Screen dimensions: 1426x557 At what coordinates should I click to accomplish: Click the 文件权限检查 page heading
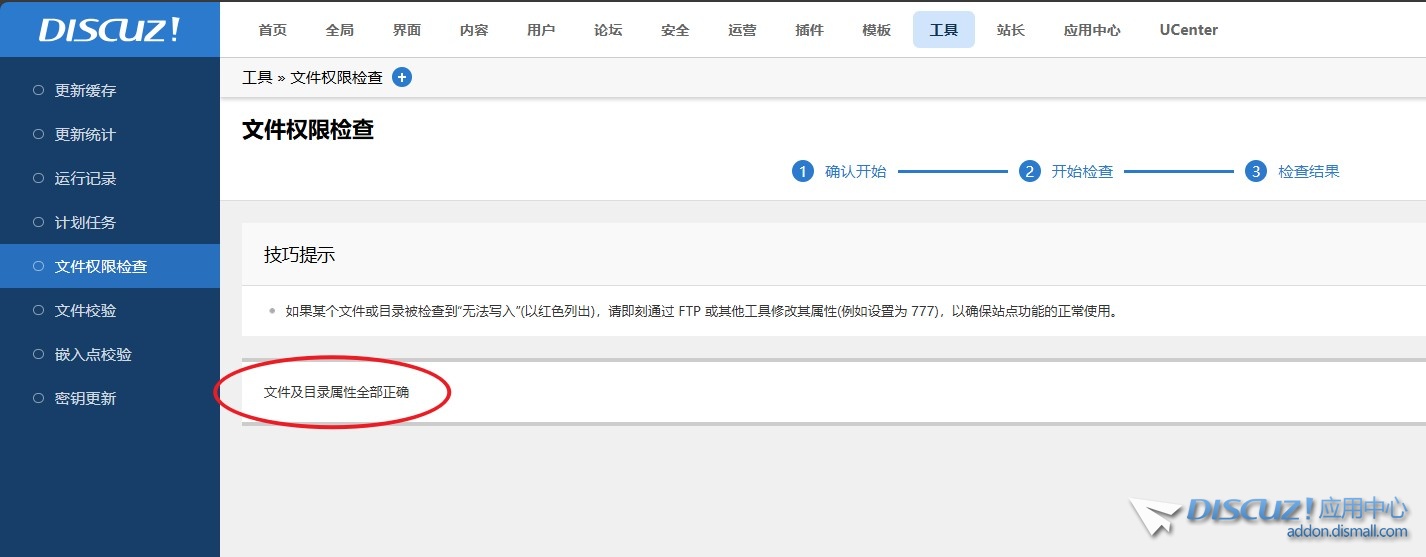click(x=308, y=129)
